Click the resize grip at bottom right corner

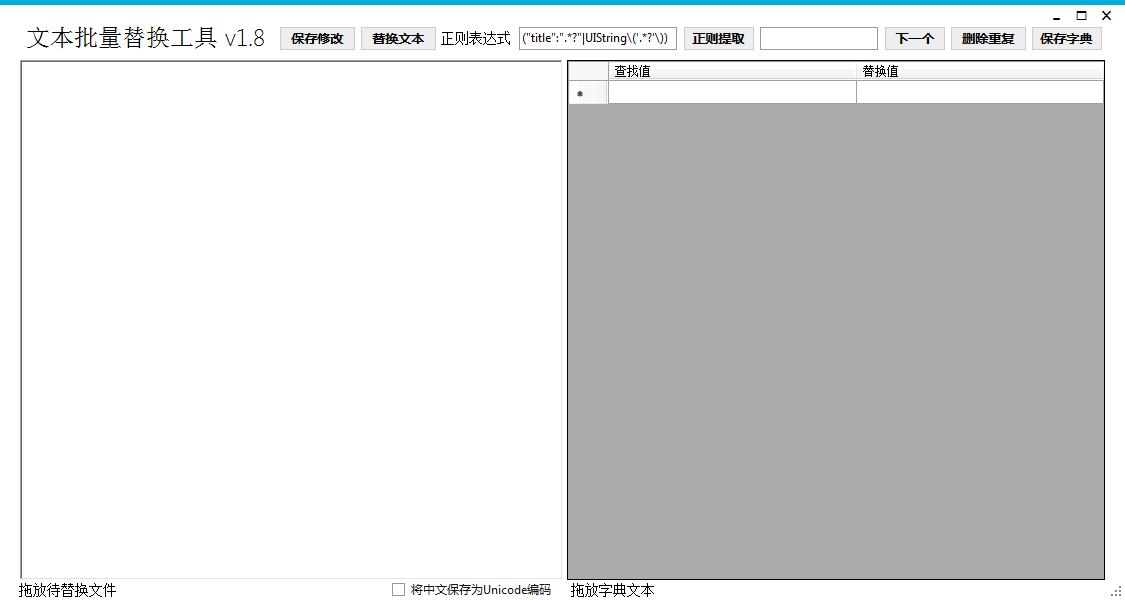click(x=1118, y=592)
